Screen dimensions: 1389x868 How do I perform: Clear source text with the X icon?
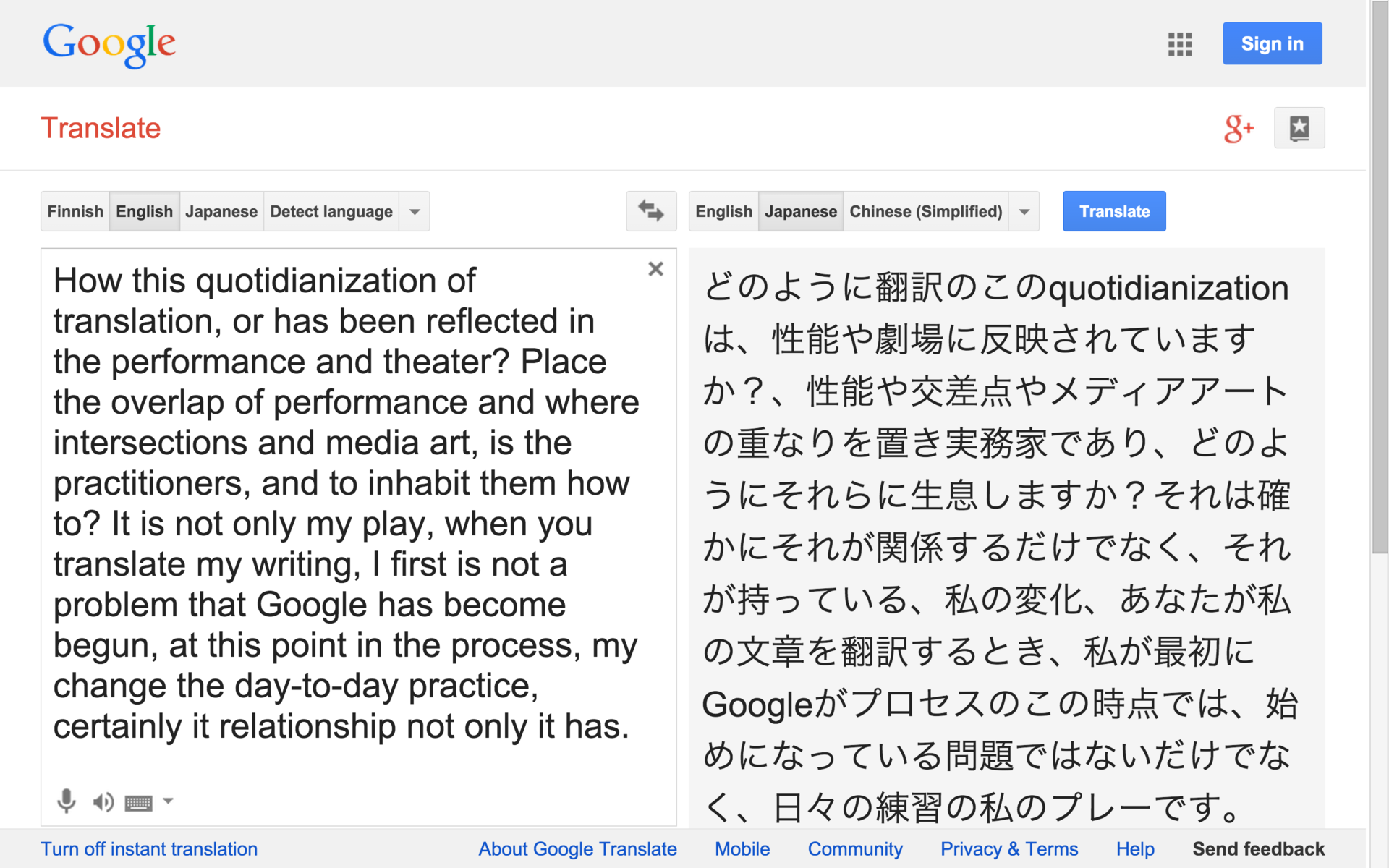[x=655, y=269]
